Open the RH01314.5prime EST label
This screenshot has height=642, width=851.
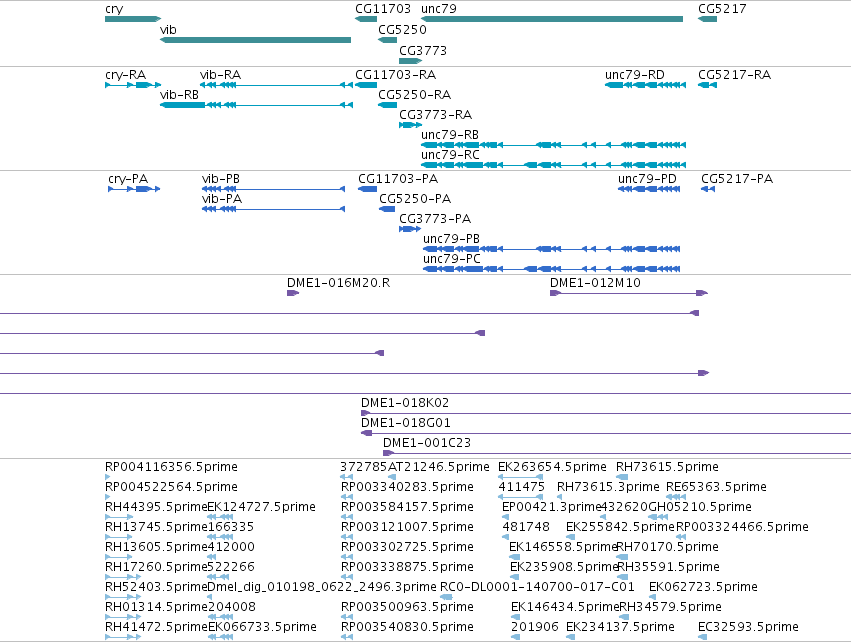(156, 607)
